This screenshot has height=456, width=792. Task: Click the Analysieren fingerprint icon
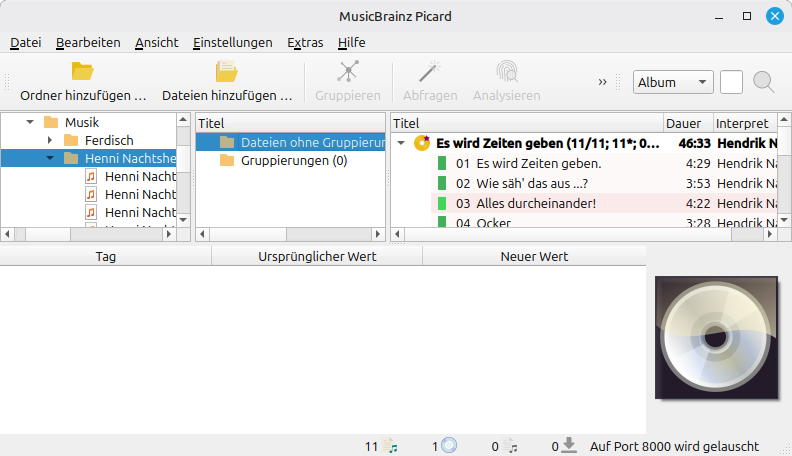coord(506,71)
